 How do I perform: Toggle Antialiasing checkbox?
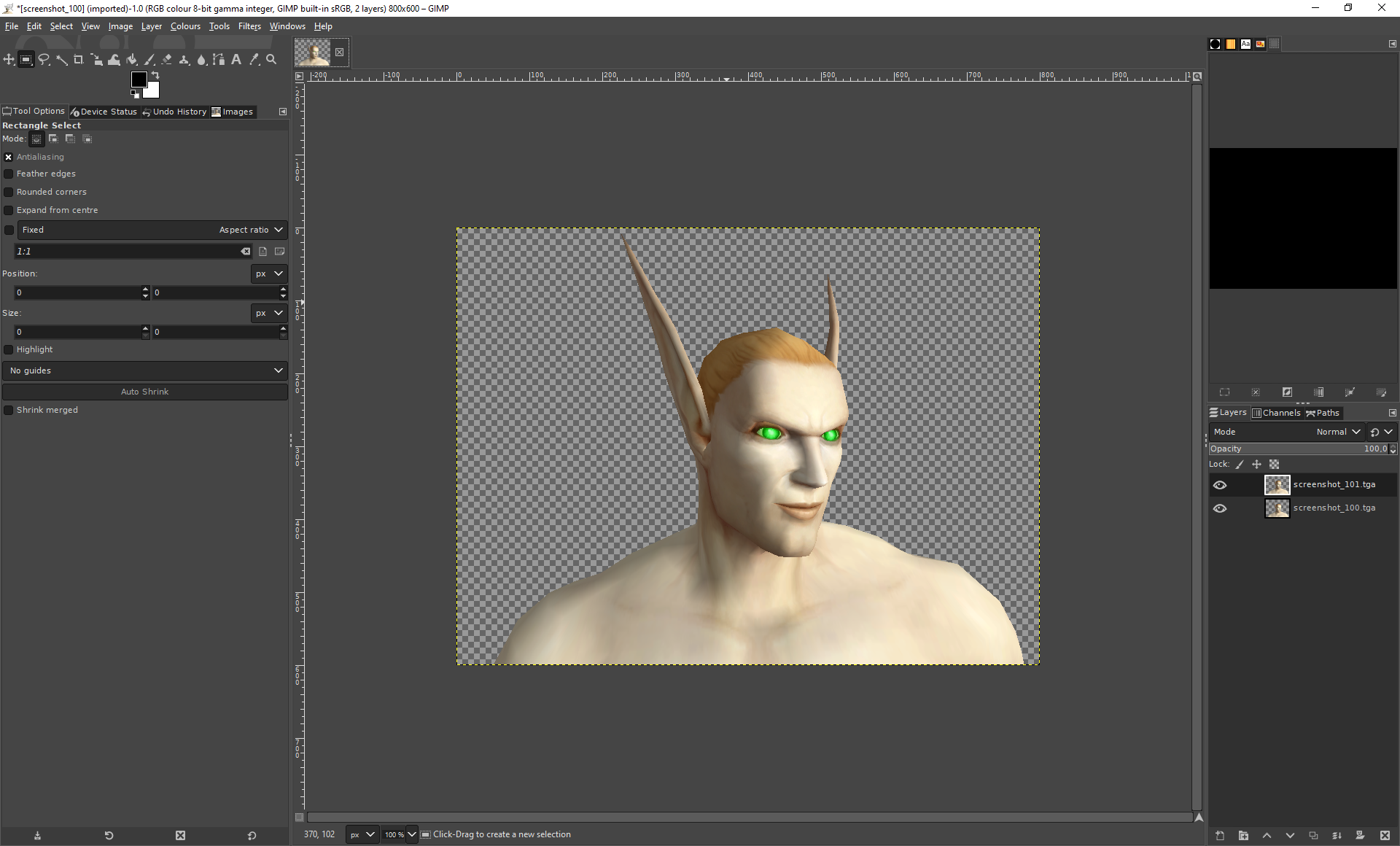click(x=9, y=157)
